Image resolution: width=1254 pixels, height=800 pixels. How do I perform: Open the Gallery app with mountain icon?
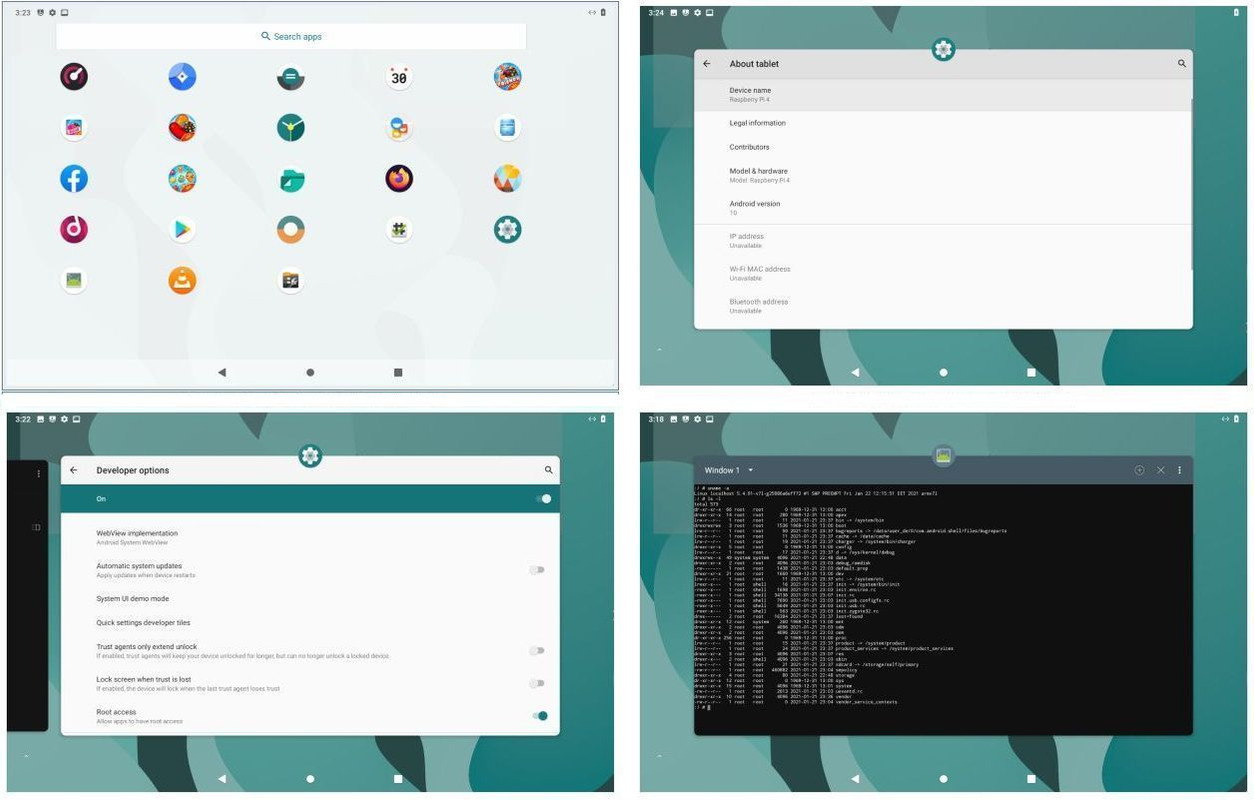508,178
